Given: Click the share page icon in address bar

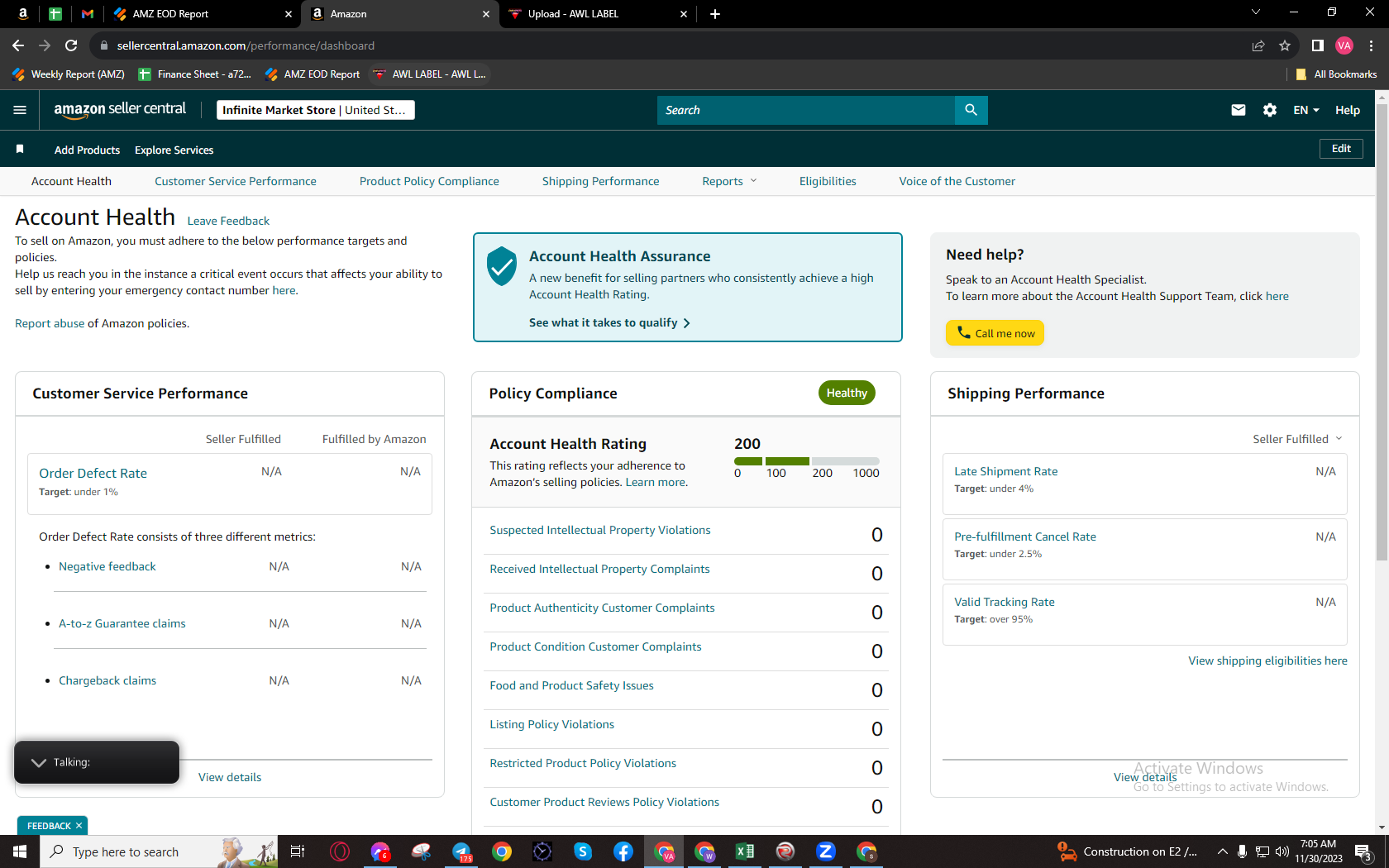Looking at the screenshot, I should pyautogui.click(x=1258, y=45).
